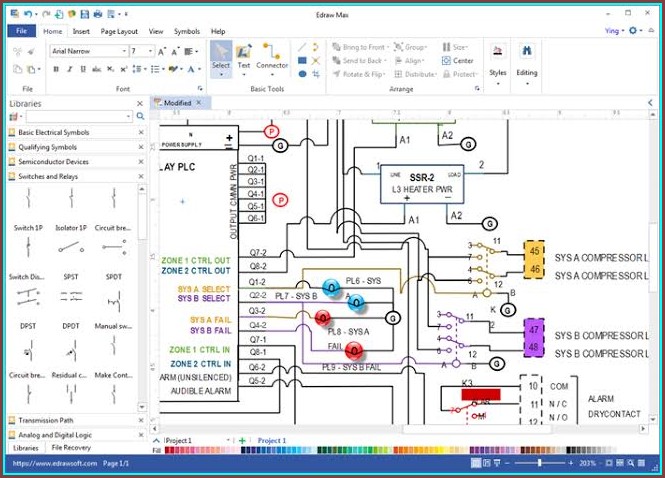Image resolution: width=665 pixels, height=478 pixels.
Task: Switch to the Symbols tab
Action: click(187, 31)
